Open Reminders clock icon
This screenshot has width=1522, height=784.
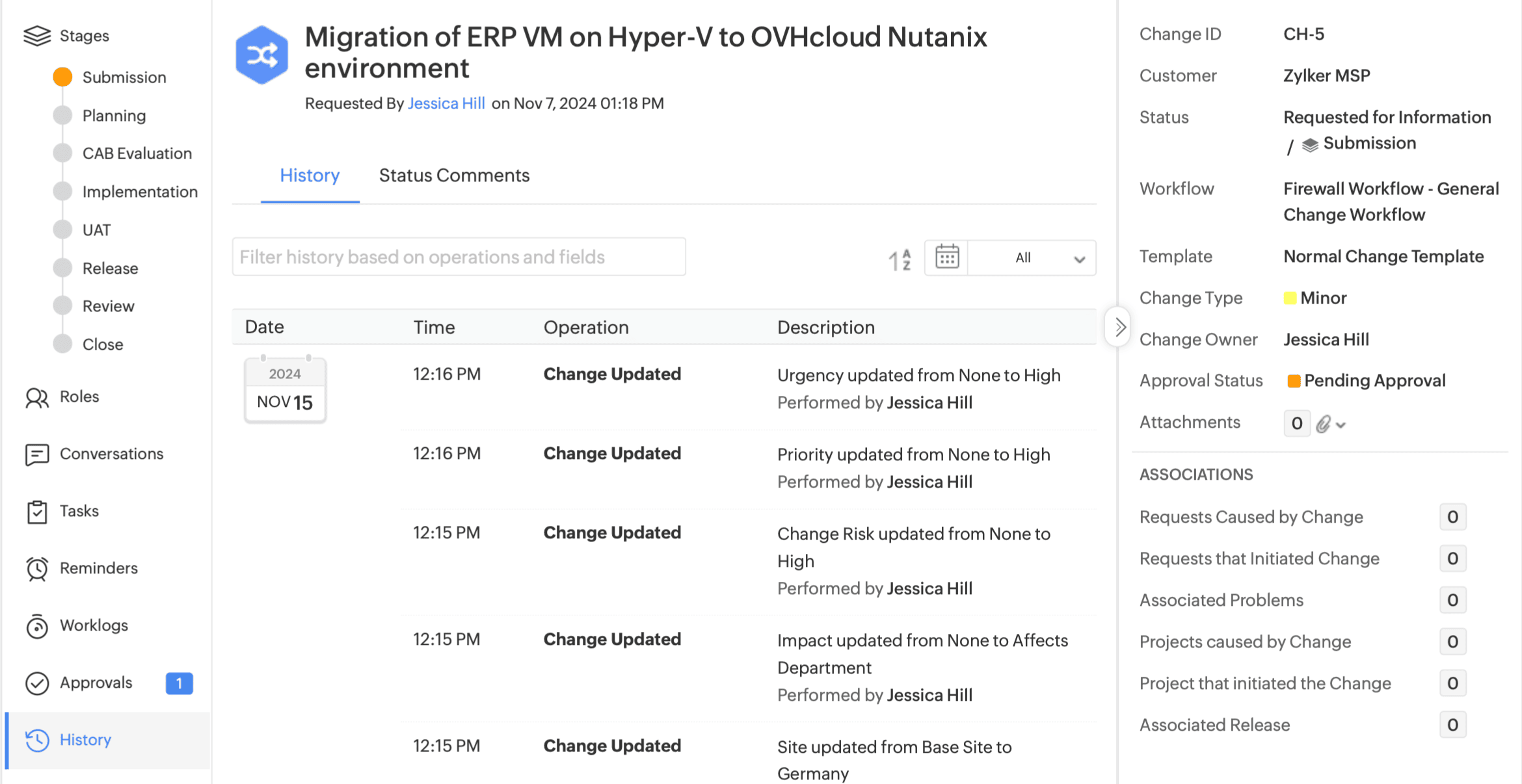37,569
